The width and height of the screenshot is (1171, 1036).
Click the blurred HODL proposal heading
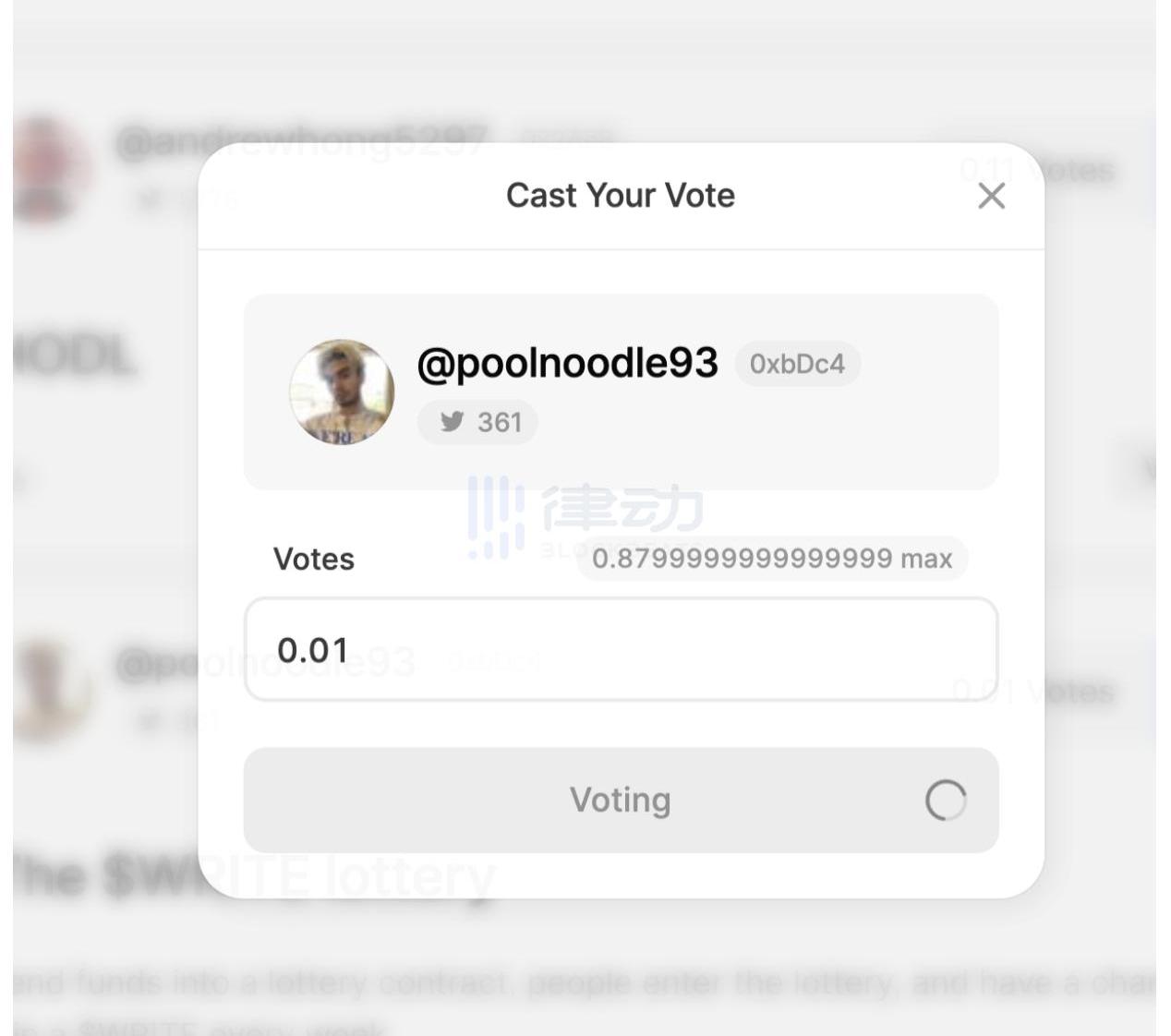74,355
